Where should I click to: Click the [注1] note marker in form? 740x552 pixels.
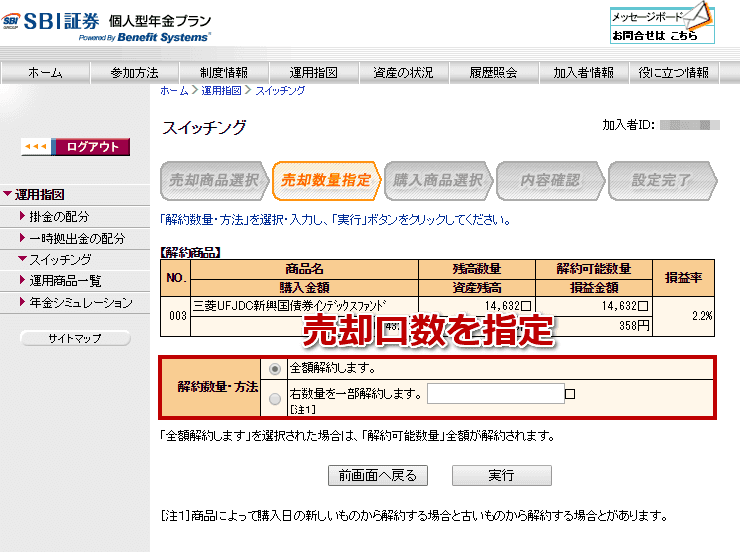tap(303, 410)
